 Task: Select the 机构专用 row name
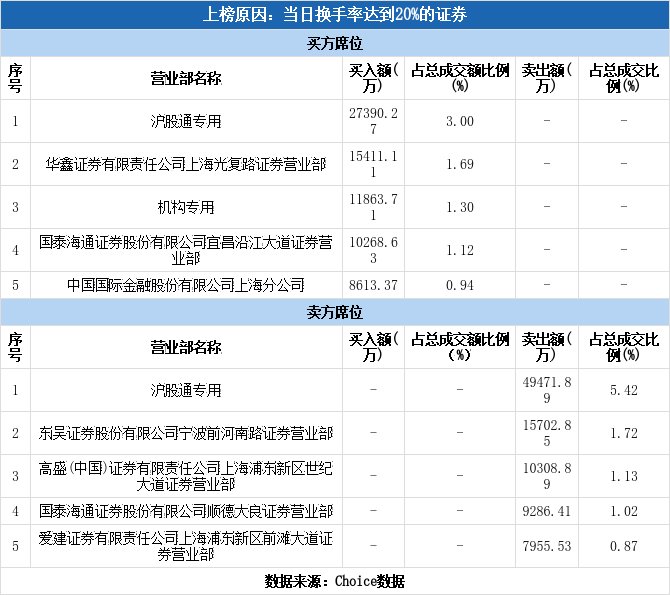click(x=186, y=207)
